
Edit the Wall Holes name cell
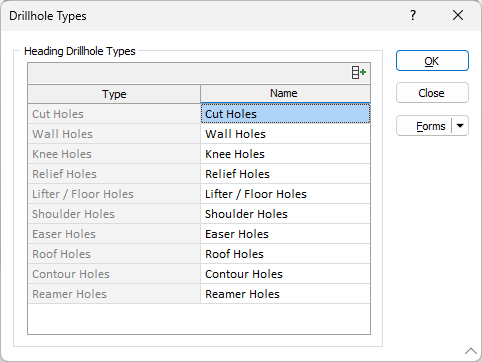tap(285, 134)
